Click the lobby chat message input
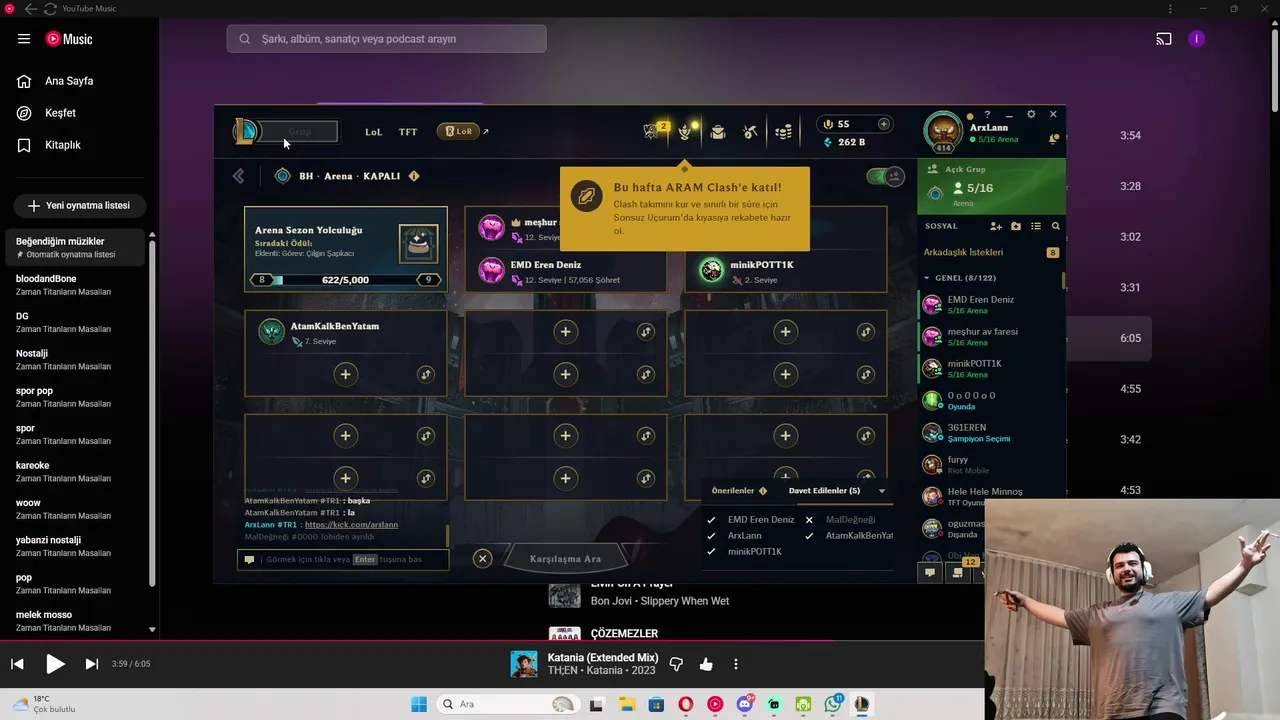Screen dimensions: 1280x720 [343, 560]
